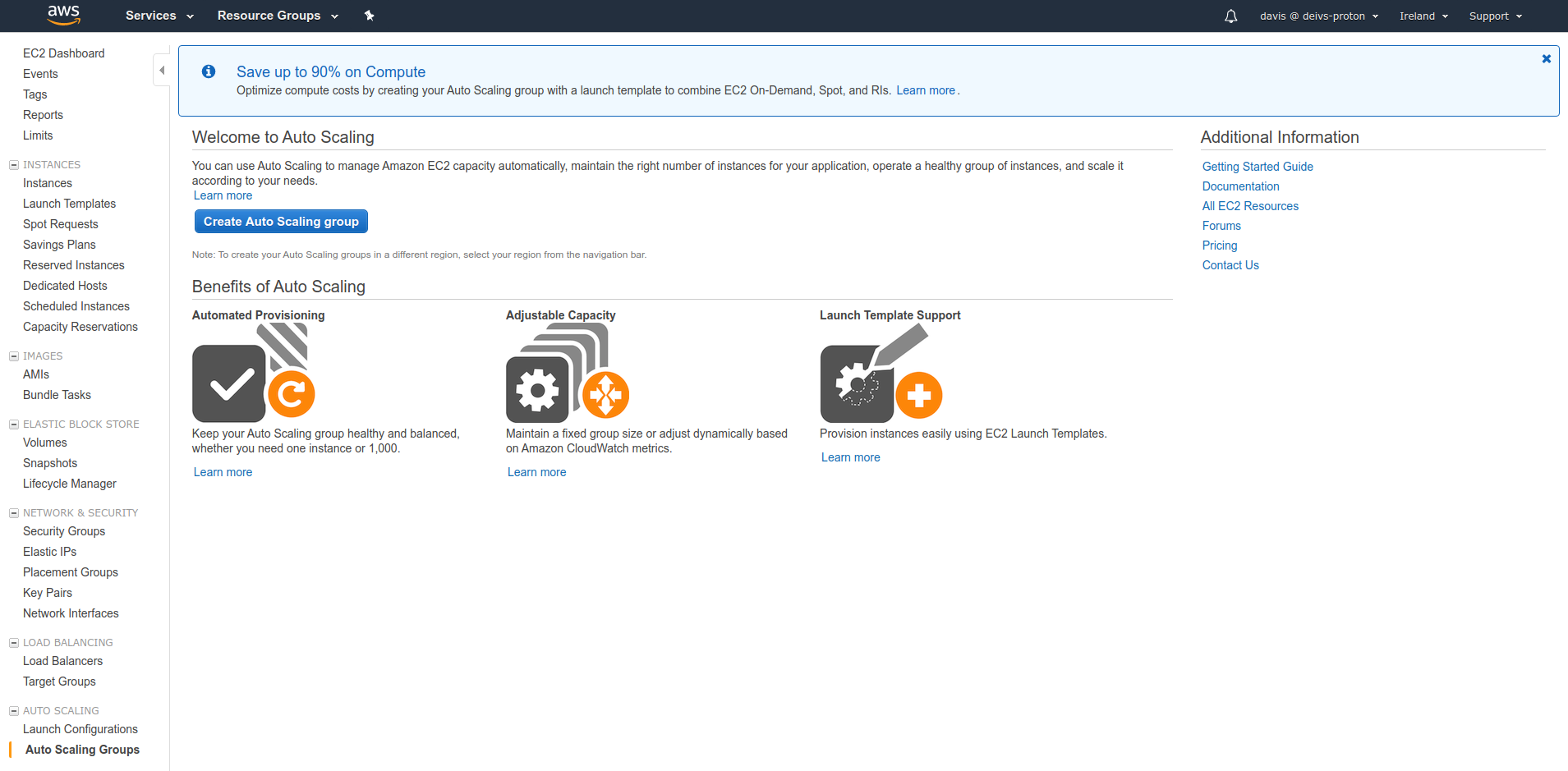Dismiss the Save up to 90% banner
Viewport: 1568px width, 771px height.
coord(1546,59)
